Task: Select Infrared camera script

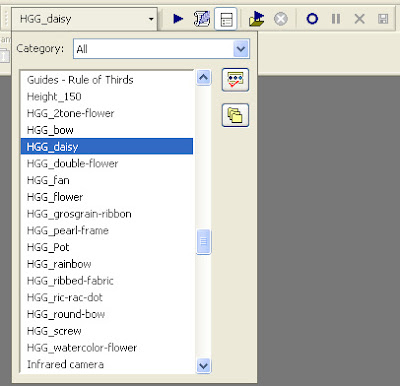Action: pyautogui.click(x=107, y=364)
